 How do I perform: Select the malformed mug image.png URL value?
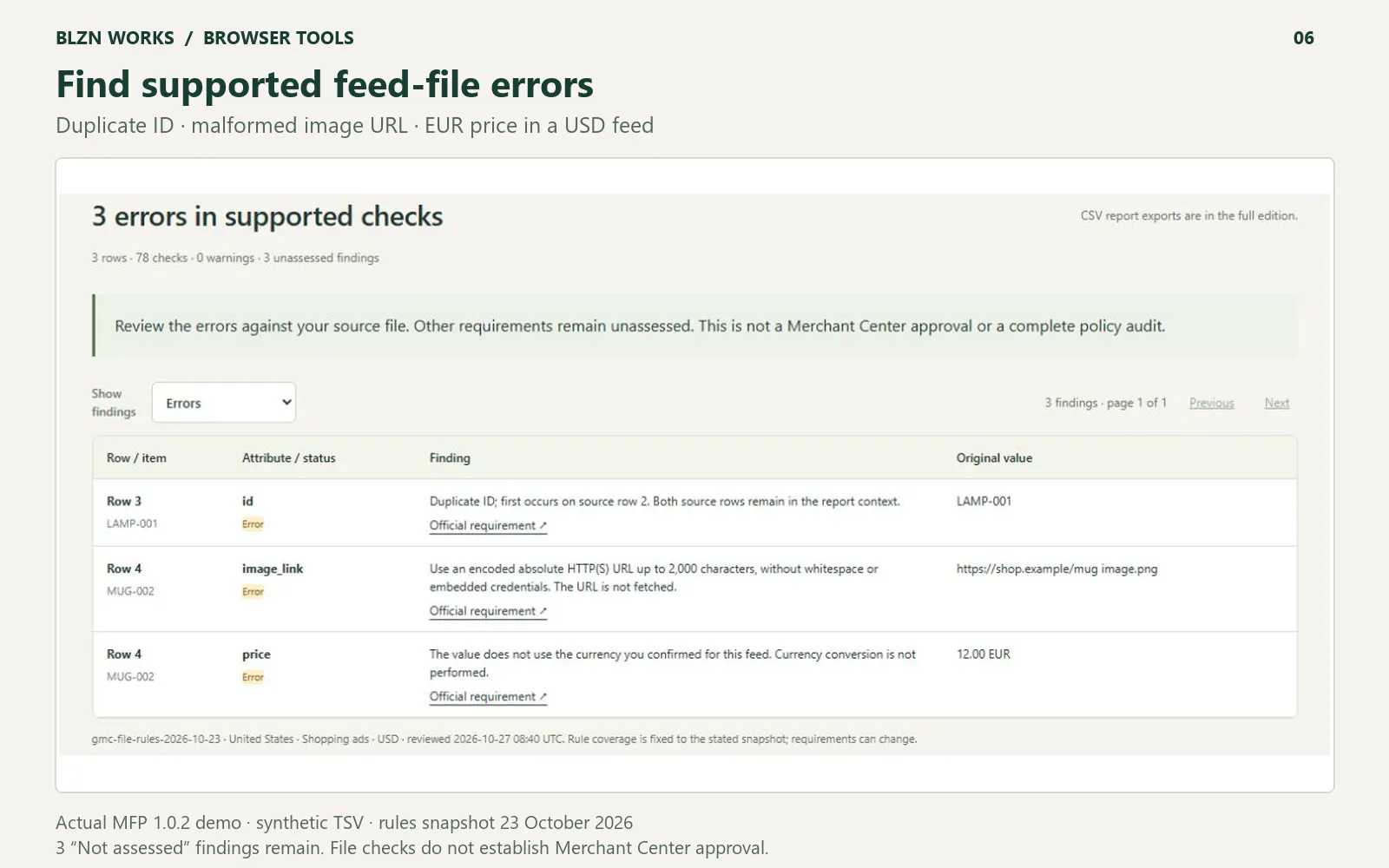[x=1057, y=569]
